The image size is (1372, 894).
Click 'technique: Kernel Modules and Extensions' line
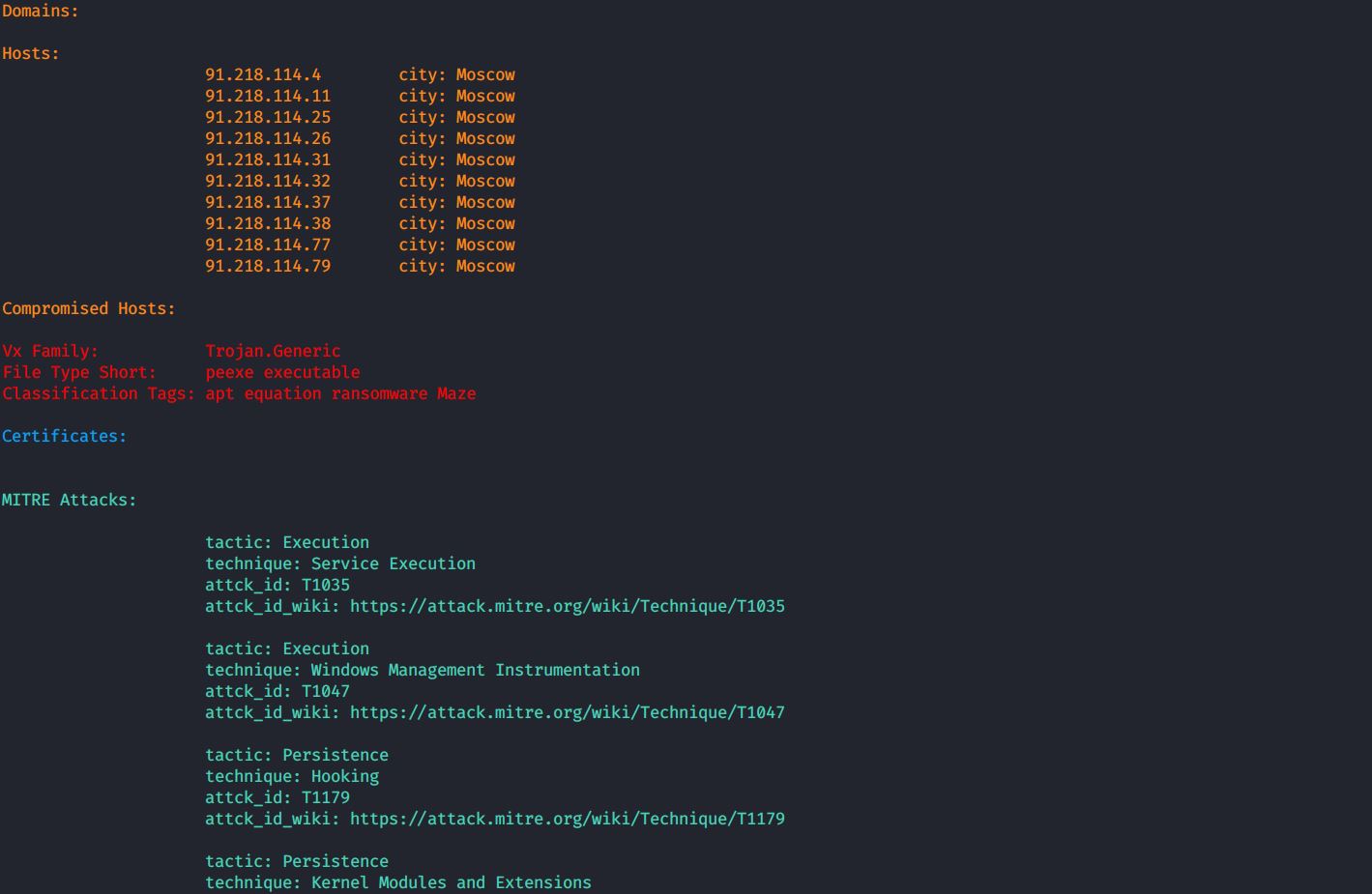click(398, 883)
